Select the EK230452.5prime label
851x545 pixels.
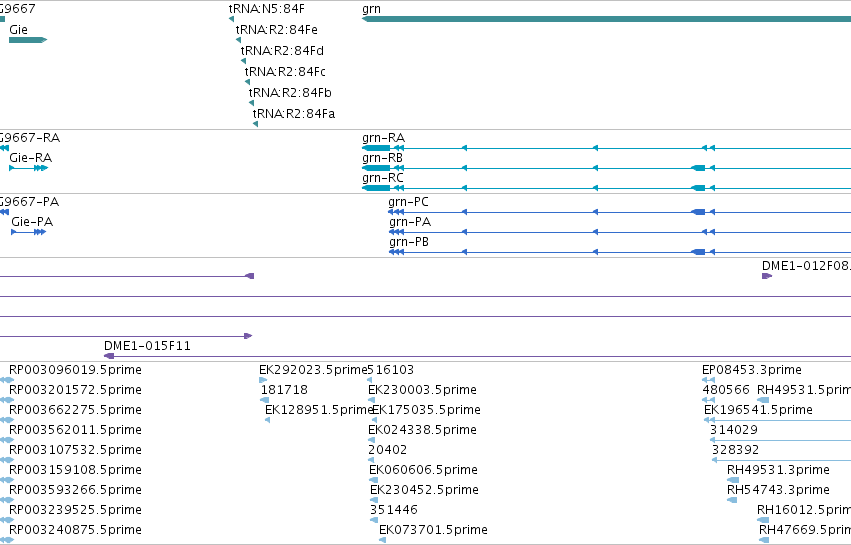(x=424, y=490)
